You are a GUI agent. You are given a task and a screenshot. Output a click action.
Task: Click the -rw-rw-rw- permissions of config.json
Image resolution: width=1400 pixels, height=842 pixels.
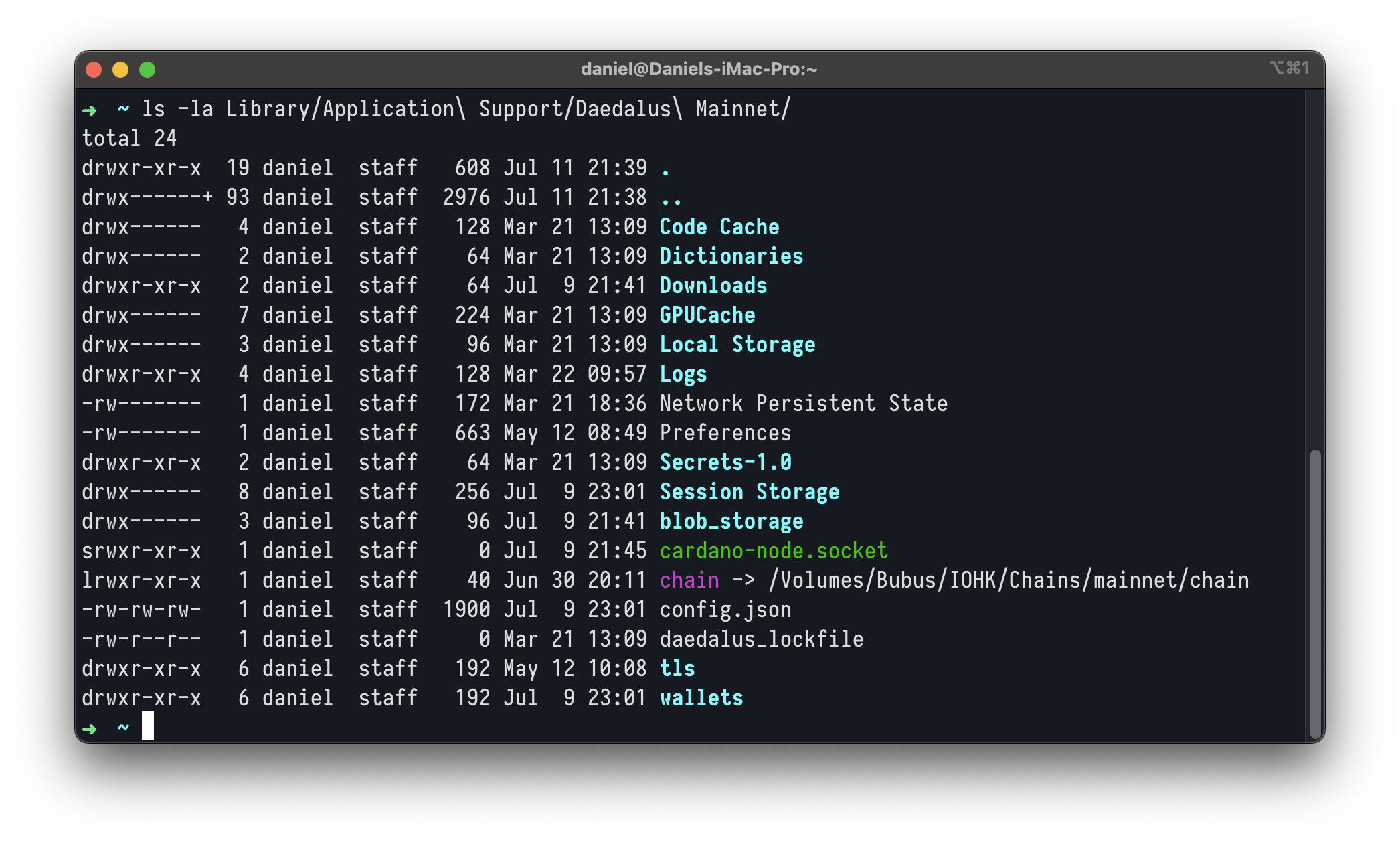coord(141,610)
